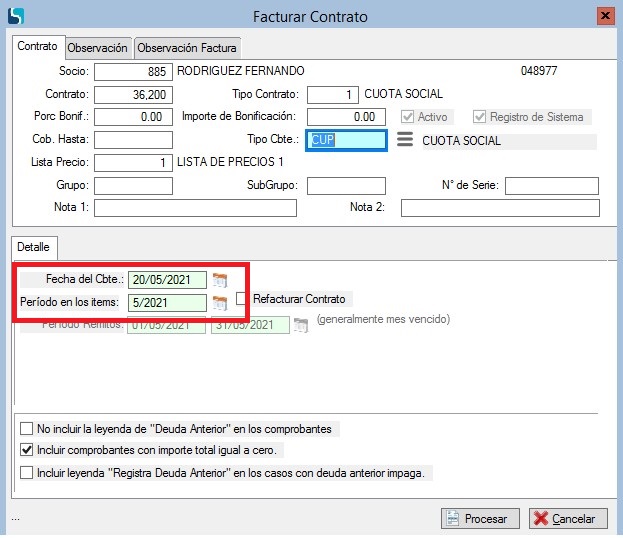The width and height of the screenshot is (623, 538).
Task: Open calendar picker for Período Remitos
Action: click(x=301, y=325)
